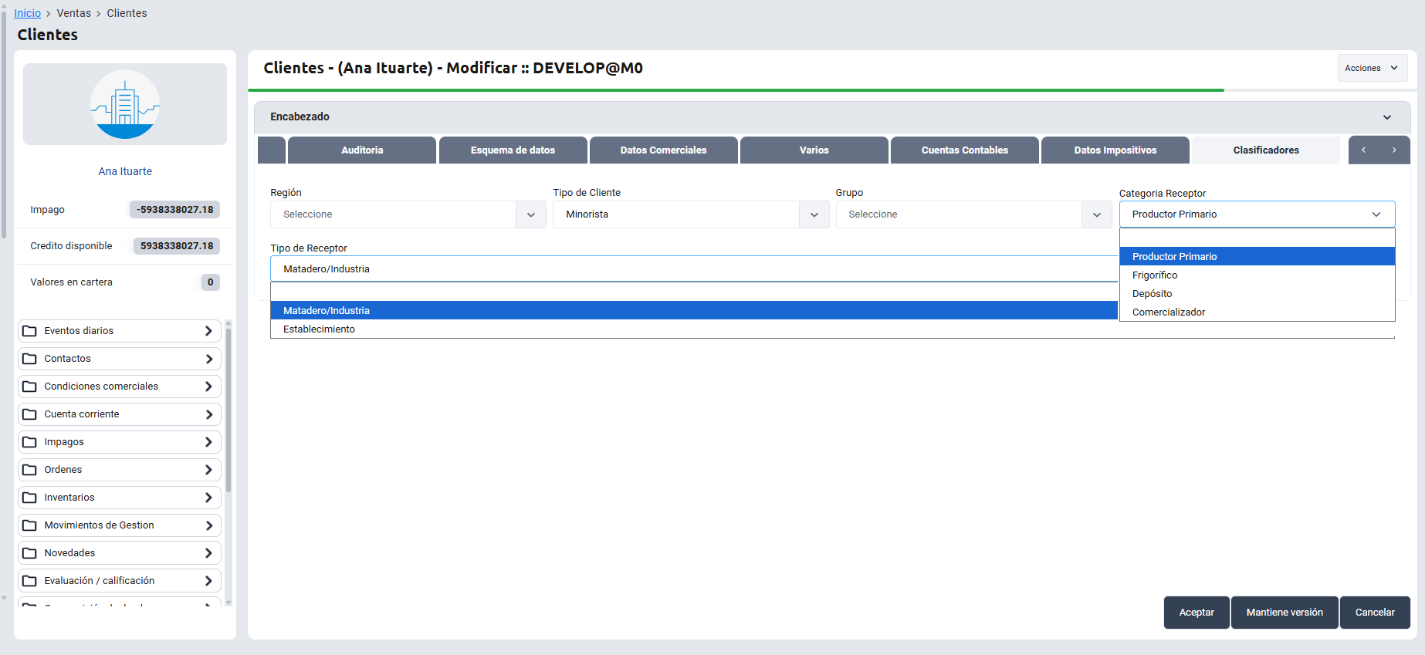Click the folder icon next to Impagos

point(30,442)
